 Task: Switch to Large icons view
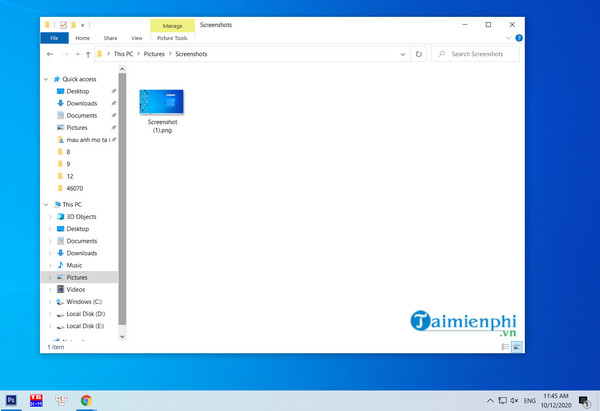(x=517, y=347)
